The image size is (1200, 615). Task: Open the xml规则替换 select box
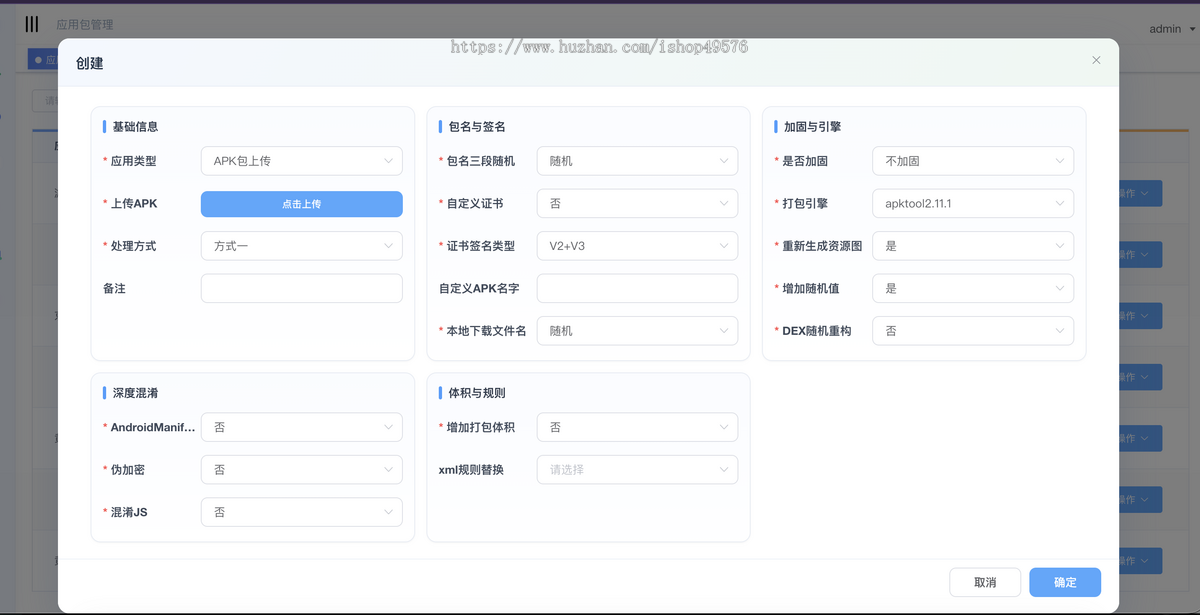[638, 470]
